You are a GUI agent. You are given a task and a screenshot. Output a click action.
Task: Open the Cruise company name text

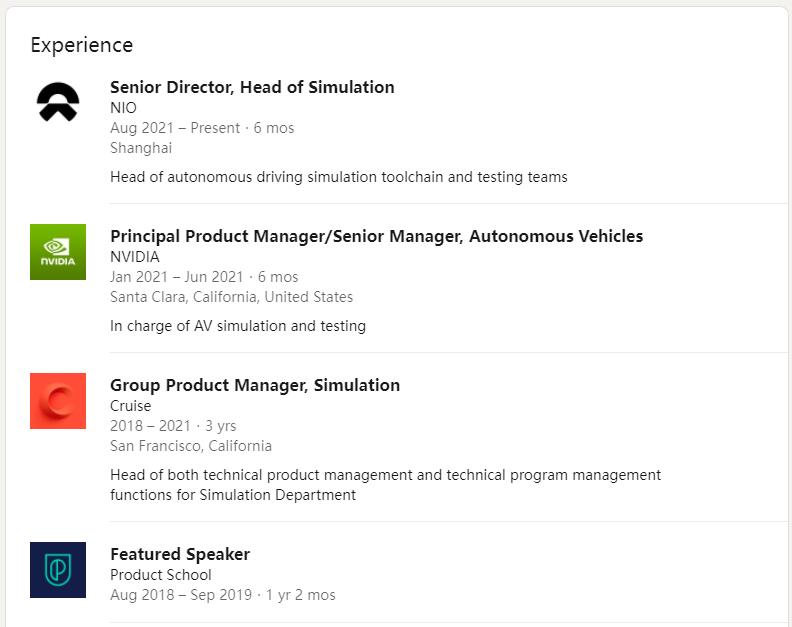[x=130, y=406]
